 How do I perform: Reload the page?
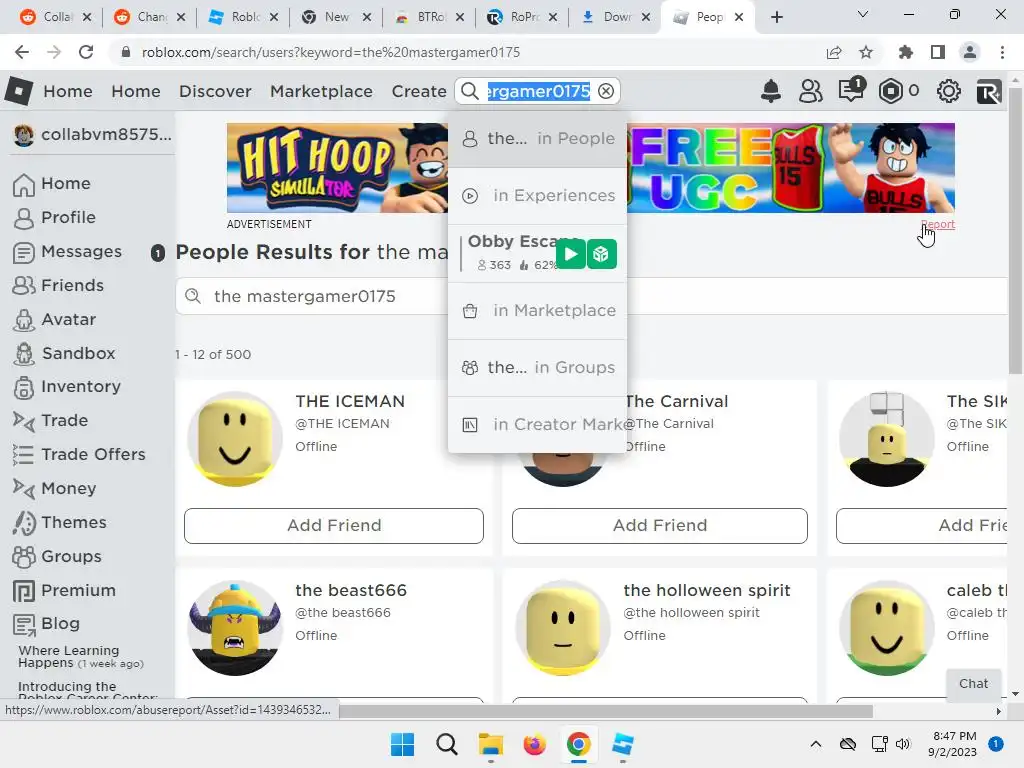pos(86,52)
